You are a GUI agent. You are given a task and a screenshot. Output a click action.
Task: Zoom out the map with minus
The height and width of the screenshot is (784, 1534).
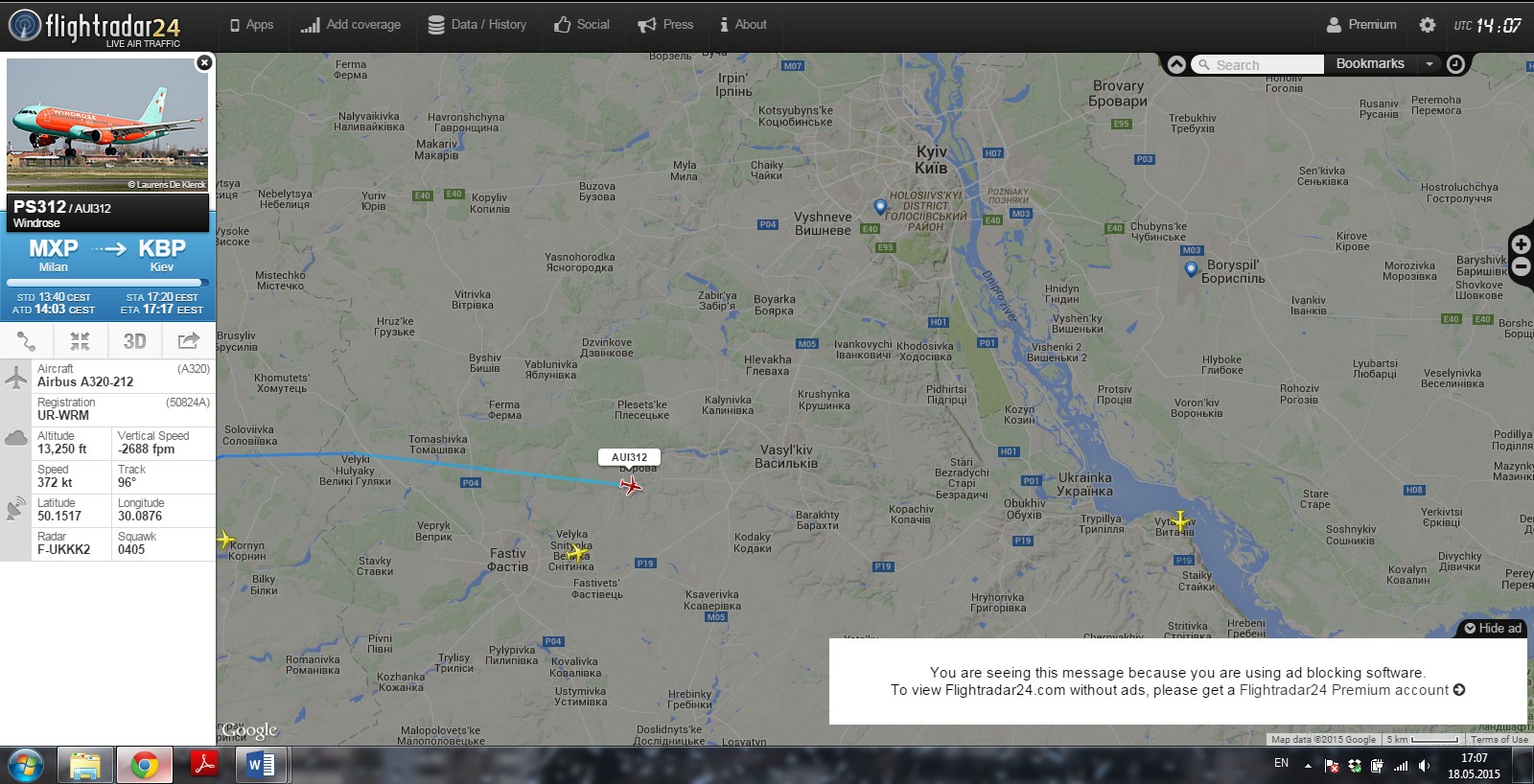1521,267
